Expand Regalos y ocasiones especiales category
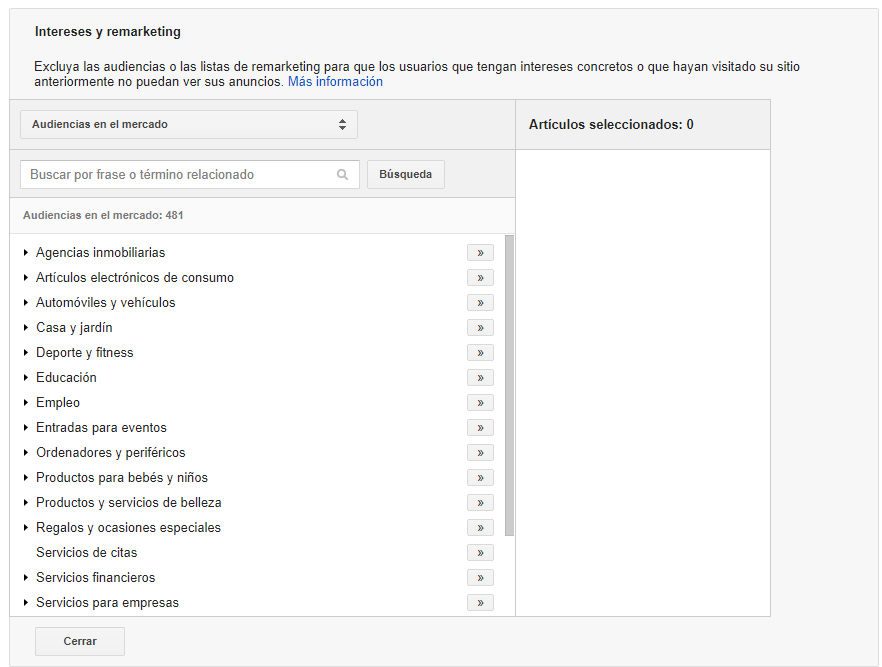Screen dimensions: 882x667 [26, 528]
